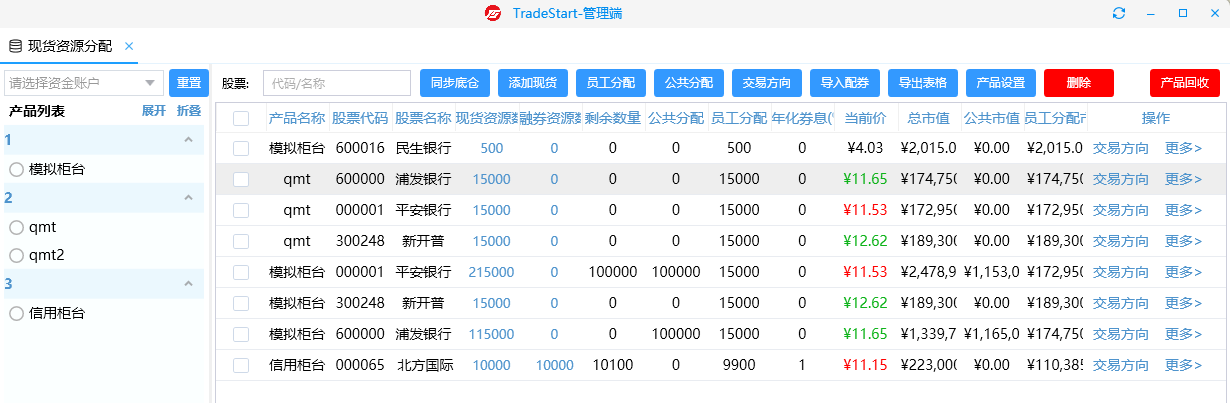The image size is (1230, 403).
Task: Check the 模拟柜台 新开普 row checkbox
Action: coord(241,303)
